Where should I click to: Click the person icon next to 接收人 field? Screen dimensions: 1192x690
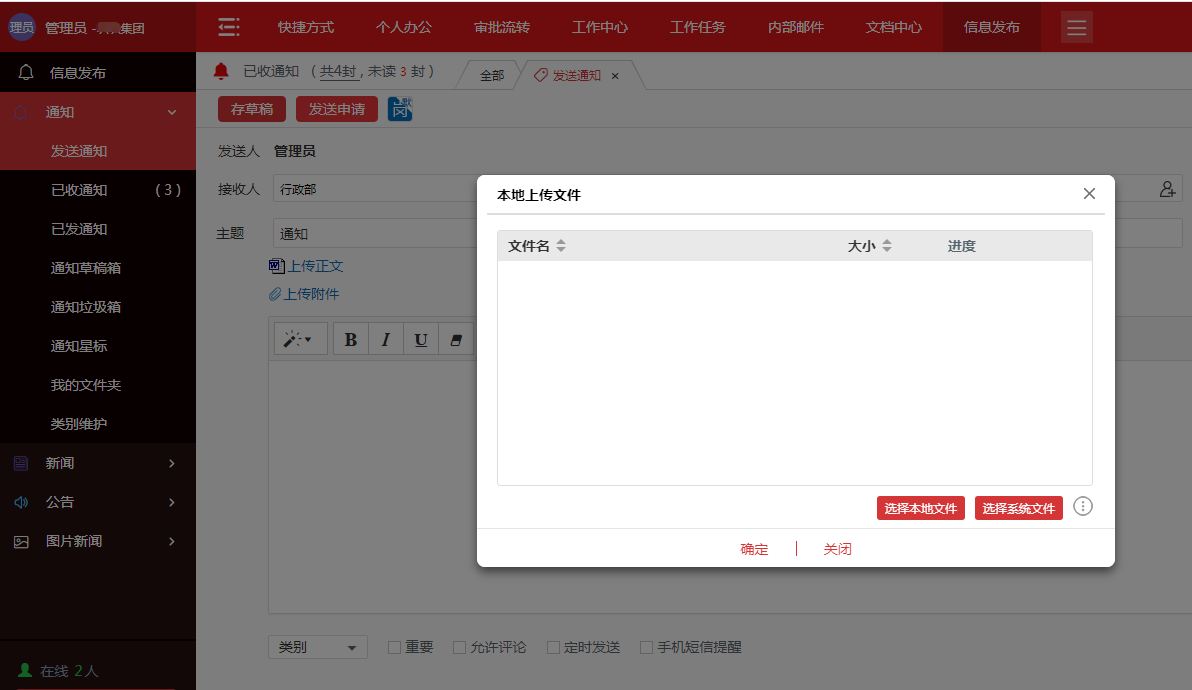[x=1167, y=188]
